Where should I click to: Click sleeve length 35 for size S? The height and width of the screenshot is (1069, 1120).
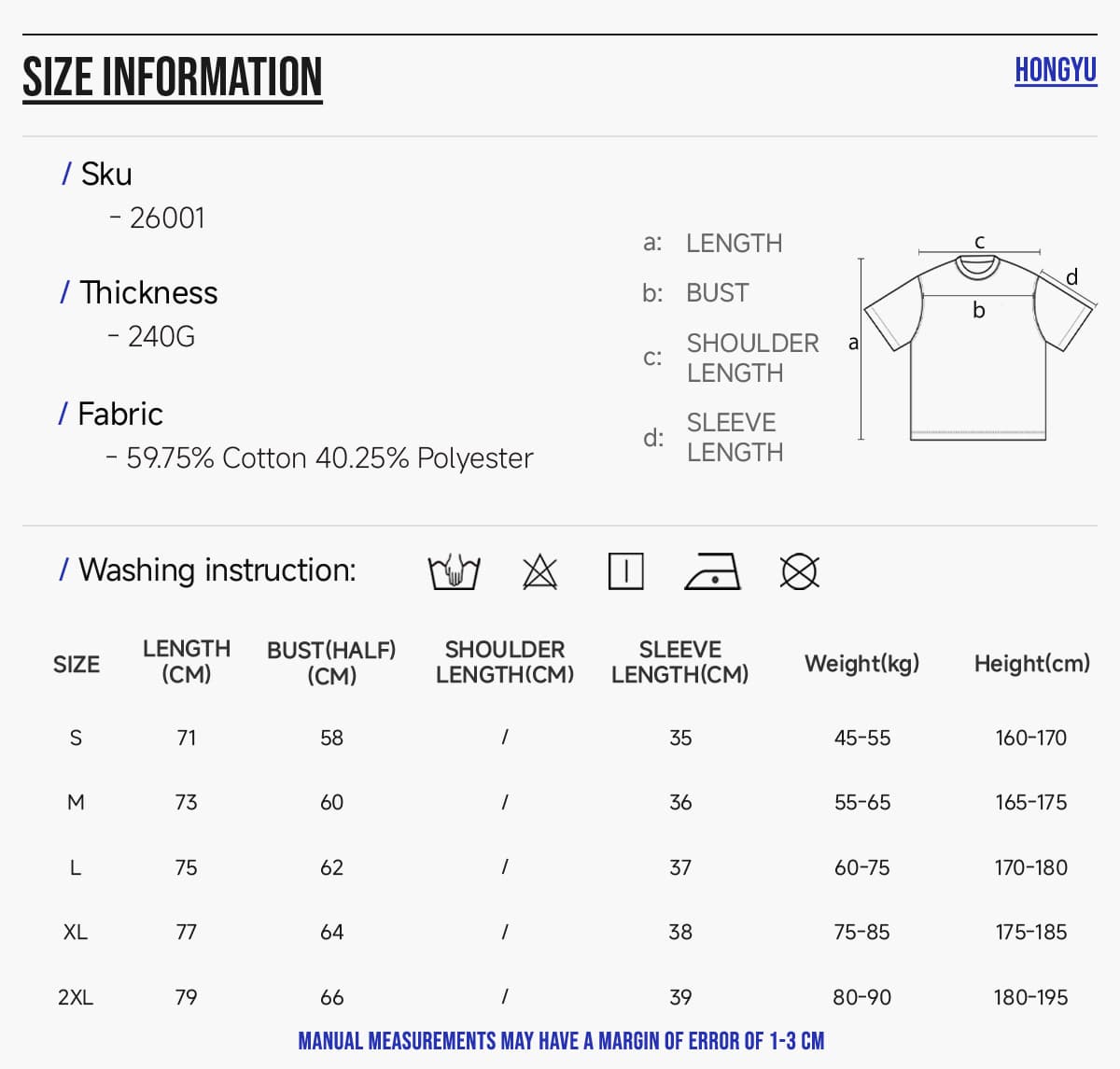pos(680,738)
